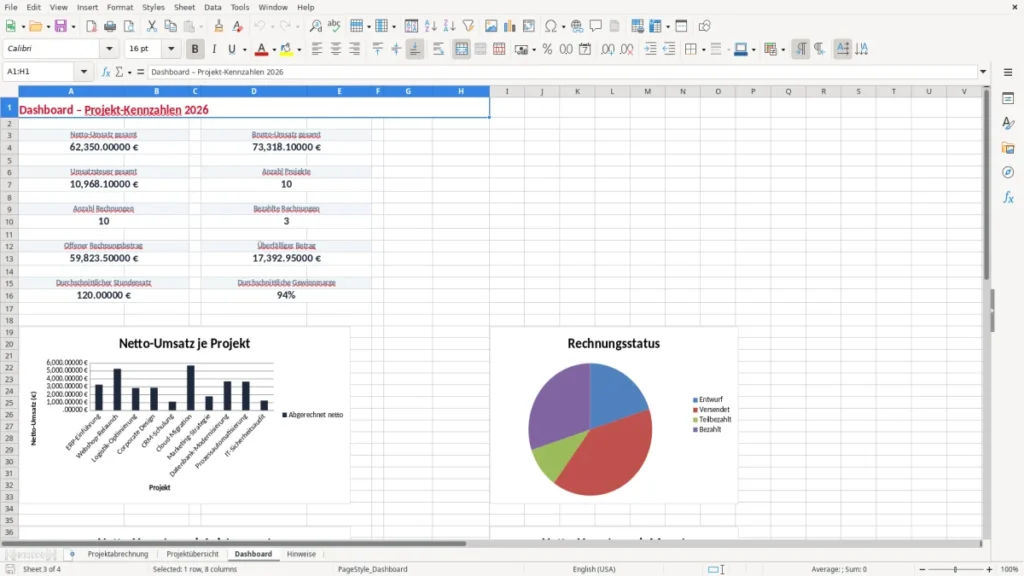Open the background color dropdown arrow
This screenshot has width=1024, height=576.
(299, 49)
